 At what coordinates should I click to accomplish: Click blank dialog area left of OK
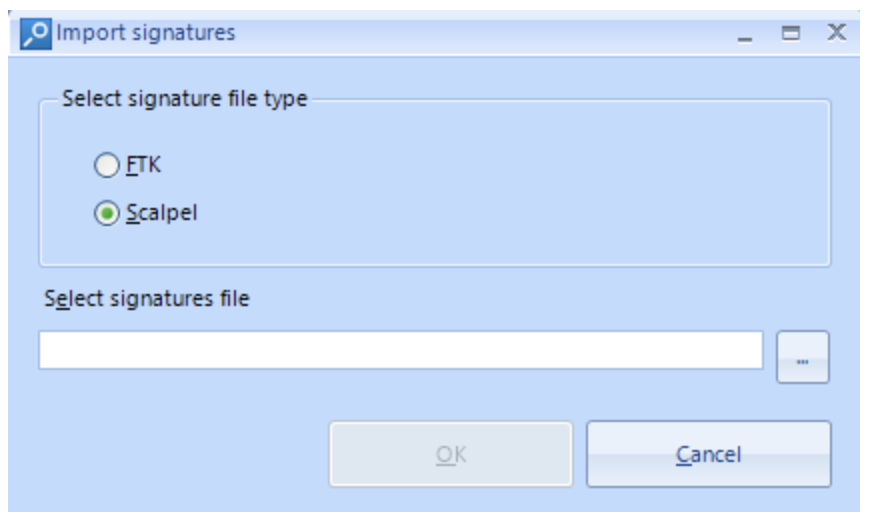(178, 454)
